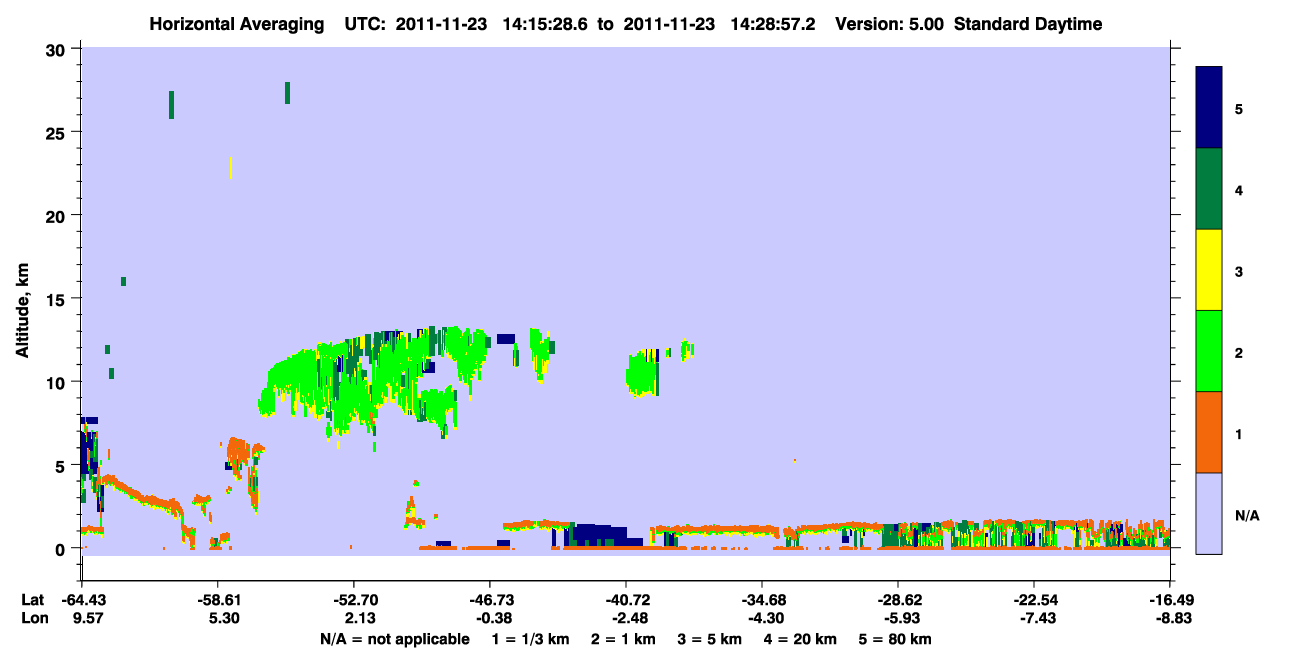Click the colorbar number label '3'
Image resolution: width=1300 pixels, height=667 pixels.
coord(1239,272)
